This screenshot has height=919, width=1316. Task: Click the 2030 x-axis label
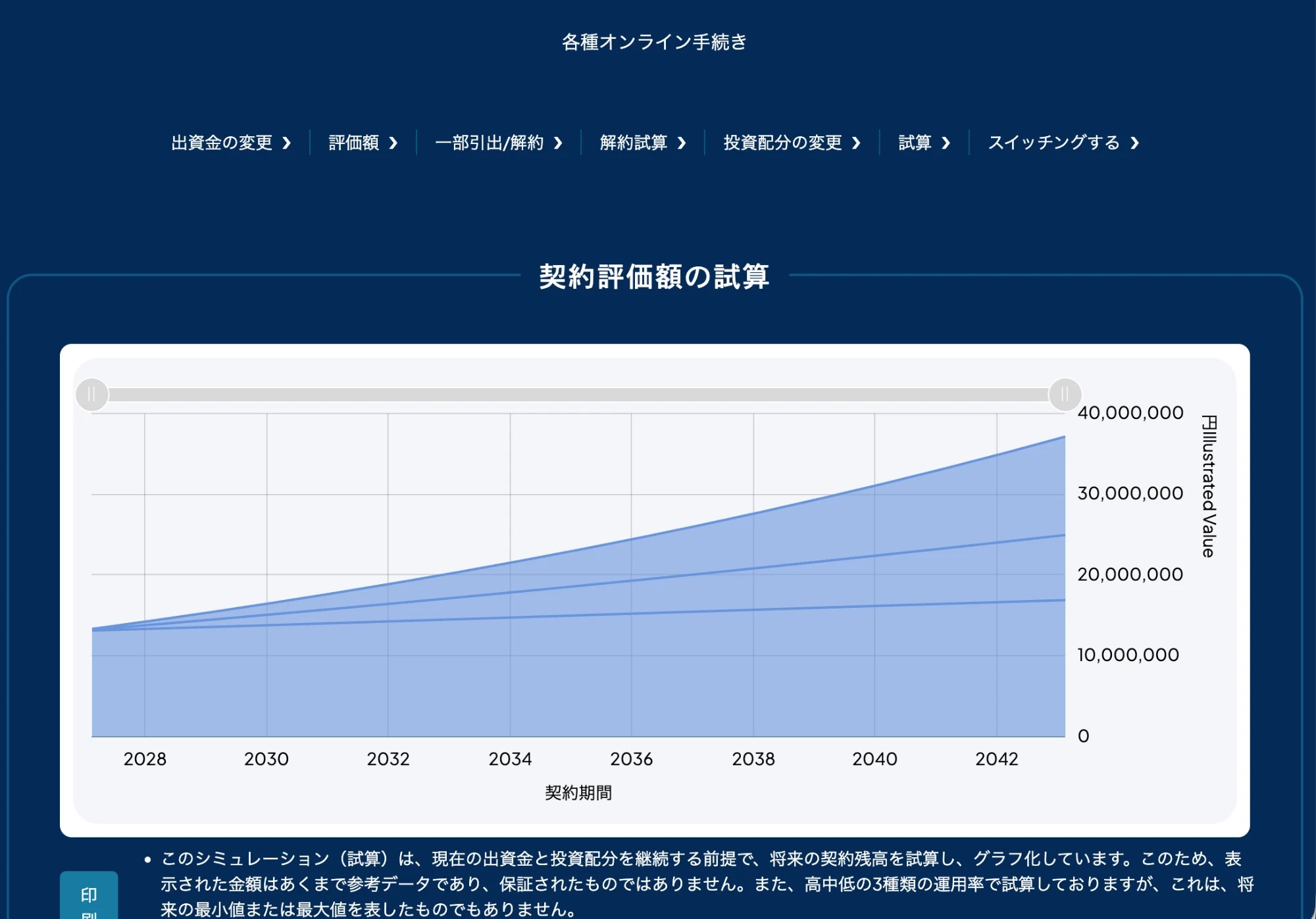tap(266, 759)
